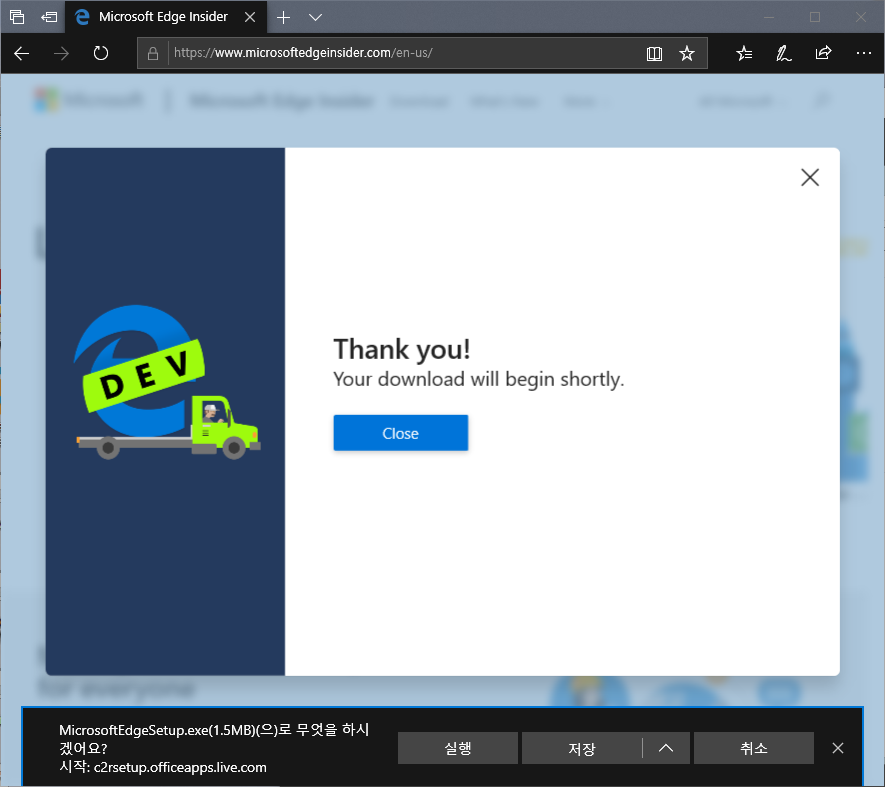The image size is (885, 787).
Task: Click the 취소 (Cancel) button
Action: 753,748
